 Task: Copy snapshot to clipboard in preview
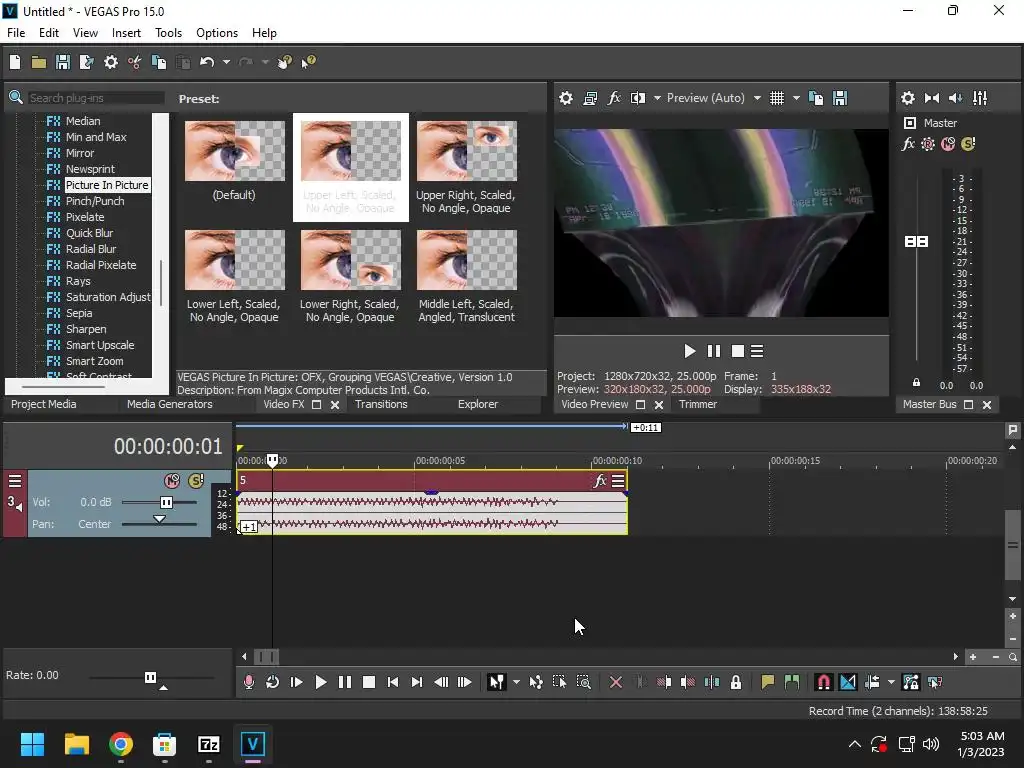[816, 98]
